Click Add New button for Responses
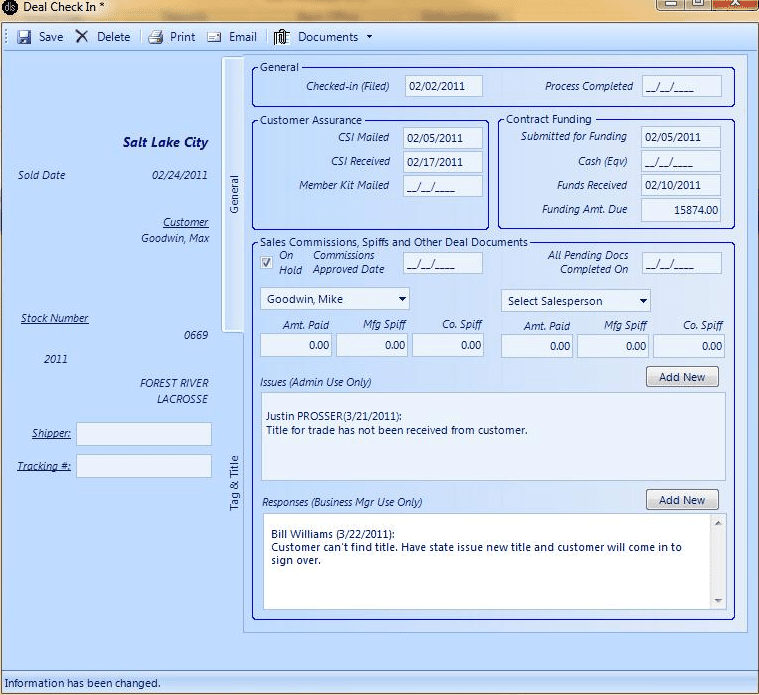Image resolution: width=759 pixels, height=695 pixels. pos(682,499)
